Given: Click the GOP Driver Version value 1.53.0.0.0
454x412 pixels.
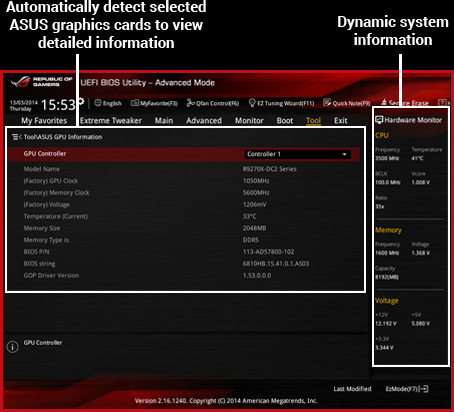Looking at the screenshot, I should (x=257, y=276).
